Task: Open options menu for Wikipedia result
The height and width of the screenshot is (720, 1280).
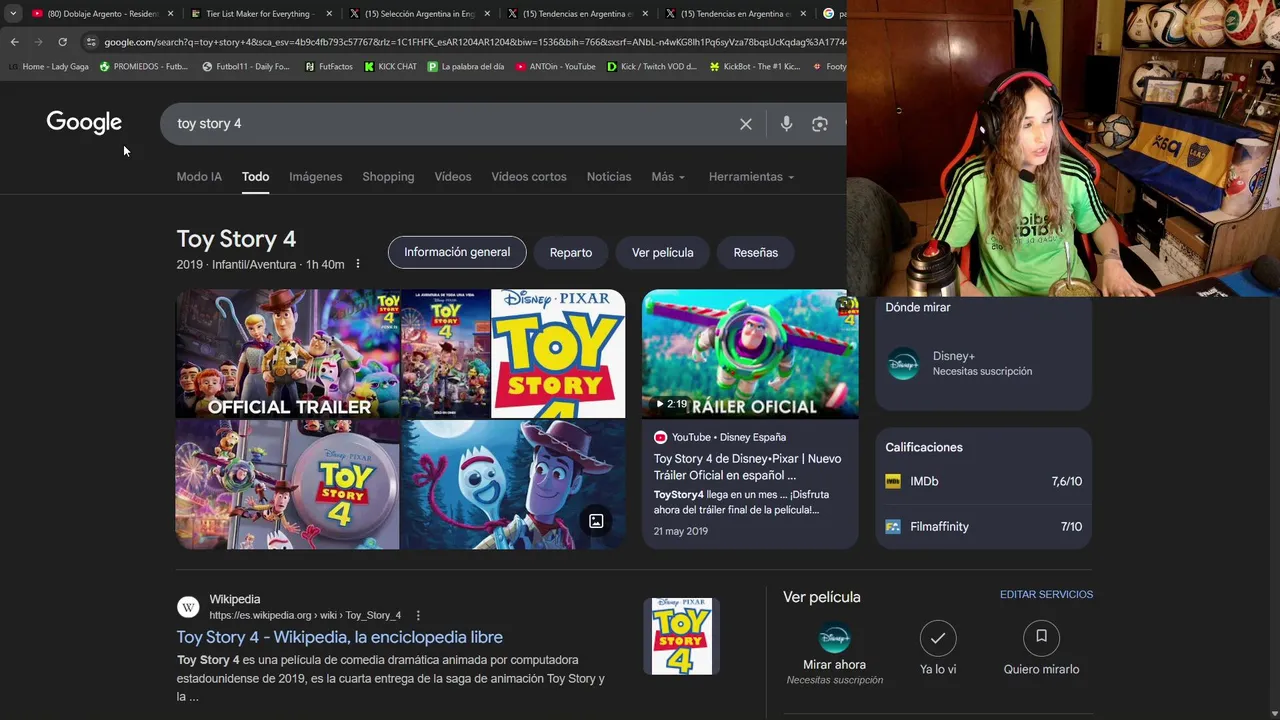Action: tap(418, 615)
